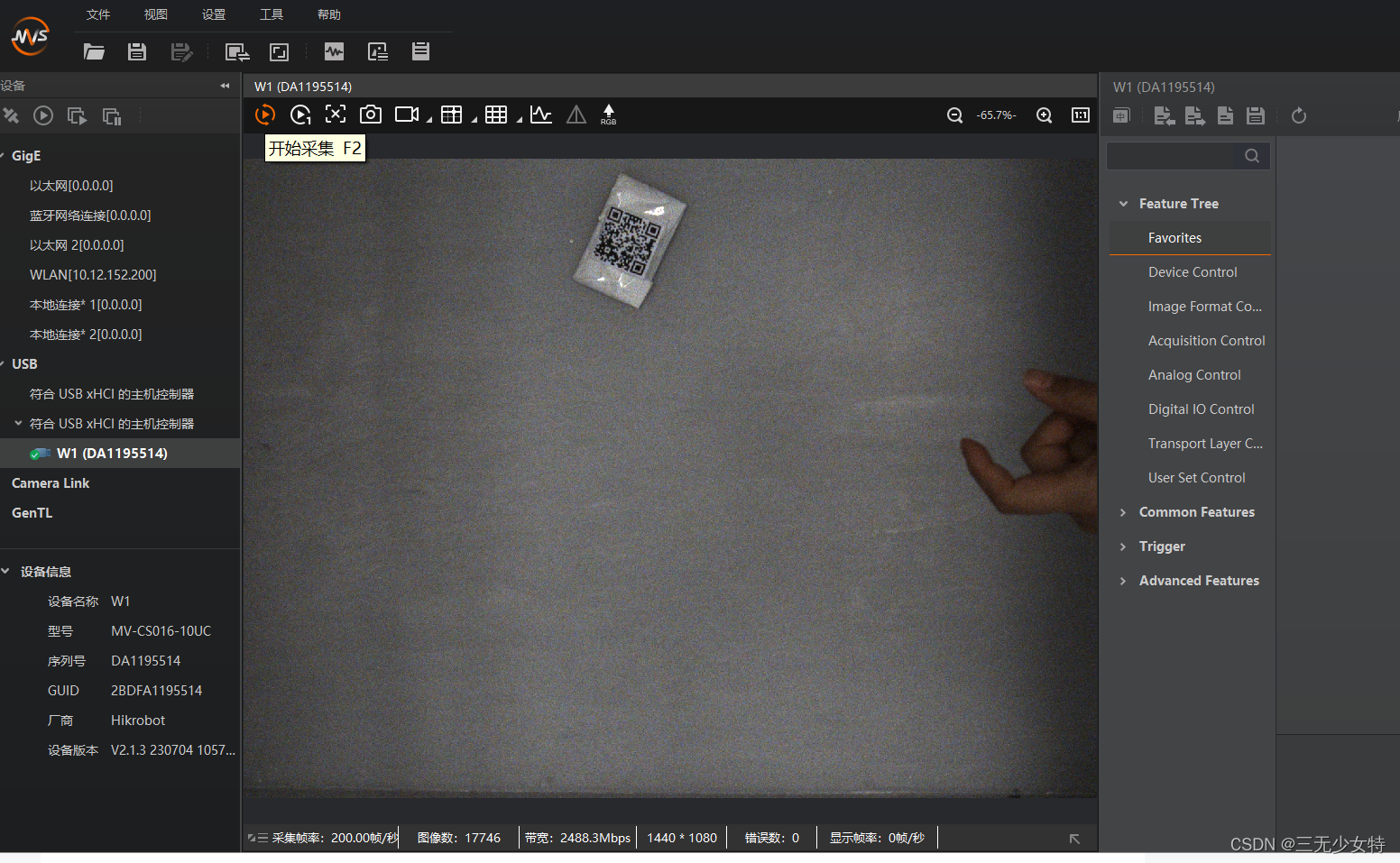Collapse the Feature Tree node
1400x863 pixels.
click(x=1123, y=204)
